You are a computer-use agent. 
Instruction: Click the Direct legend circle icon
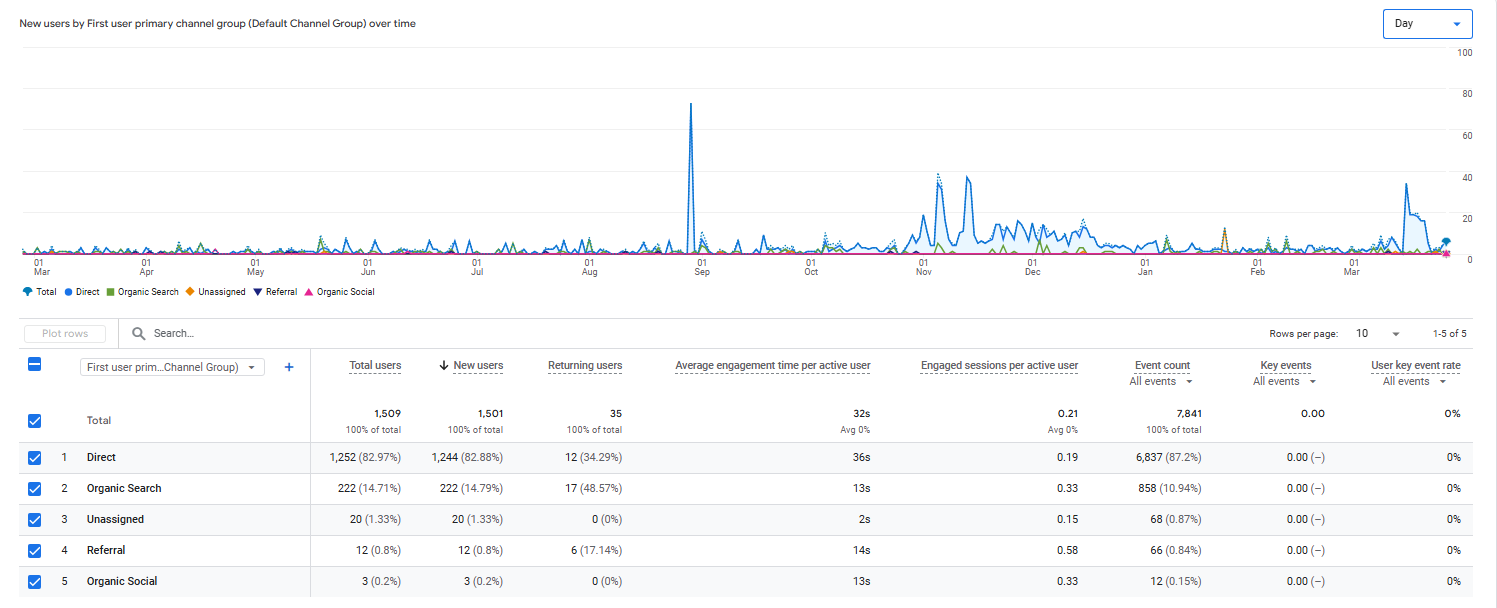point(68,292)
